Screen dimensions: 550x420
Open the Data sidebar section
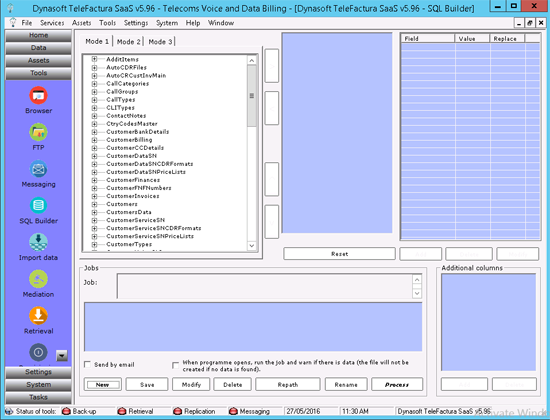38,48
